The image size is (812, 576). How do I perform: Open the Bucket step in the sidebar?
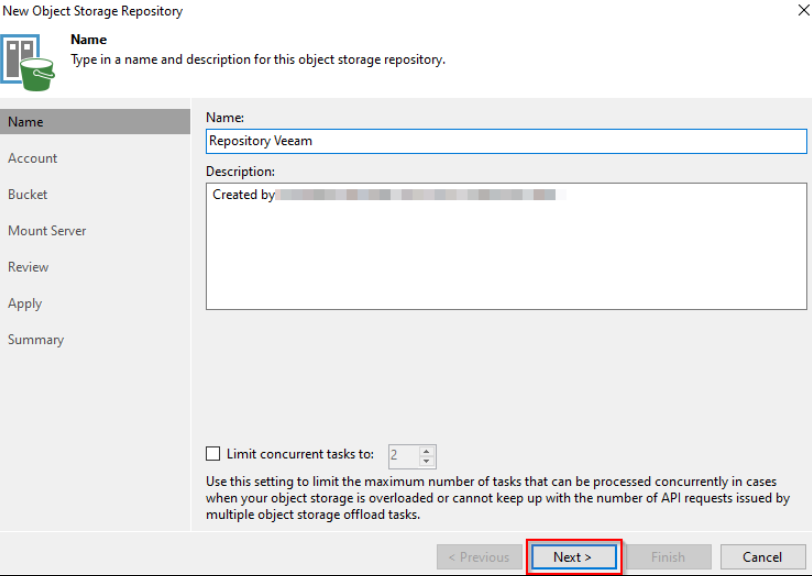point(28,194)
